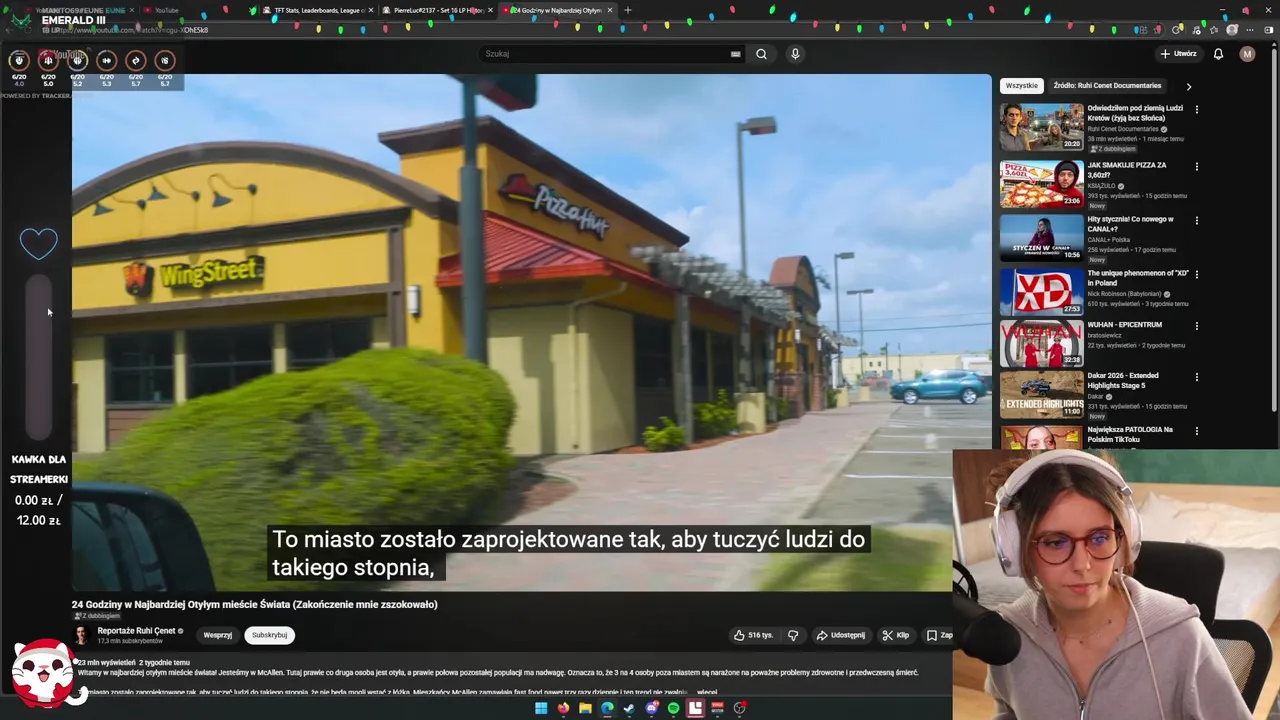Open thumbnail of Odwiedziłem pod ziemią video
This screenshot has width=1280, height=720.
click(x=1042, y=127)
